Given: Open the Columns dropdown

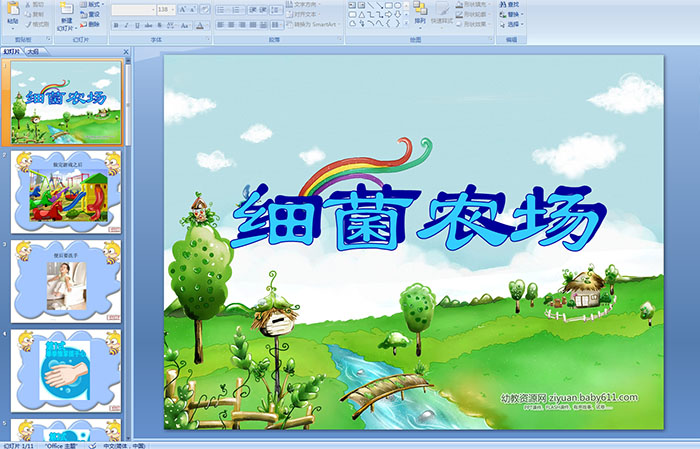Looking at the screenshot, I should pos(277,25).
